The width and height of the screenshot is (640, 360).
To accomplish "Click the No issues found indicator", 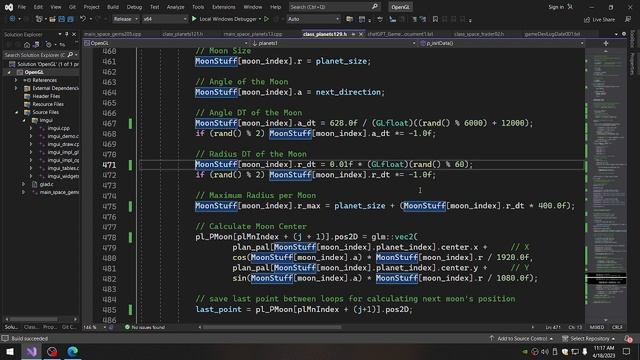I will tap(144, 327).
